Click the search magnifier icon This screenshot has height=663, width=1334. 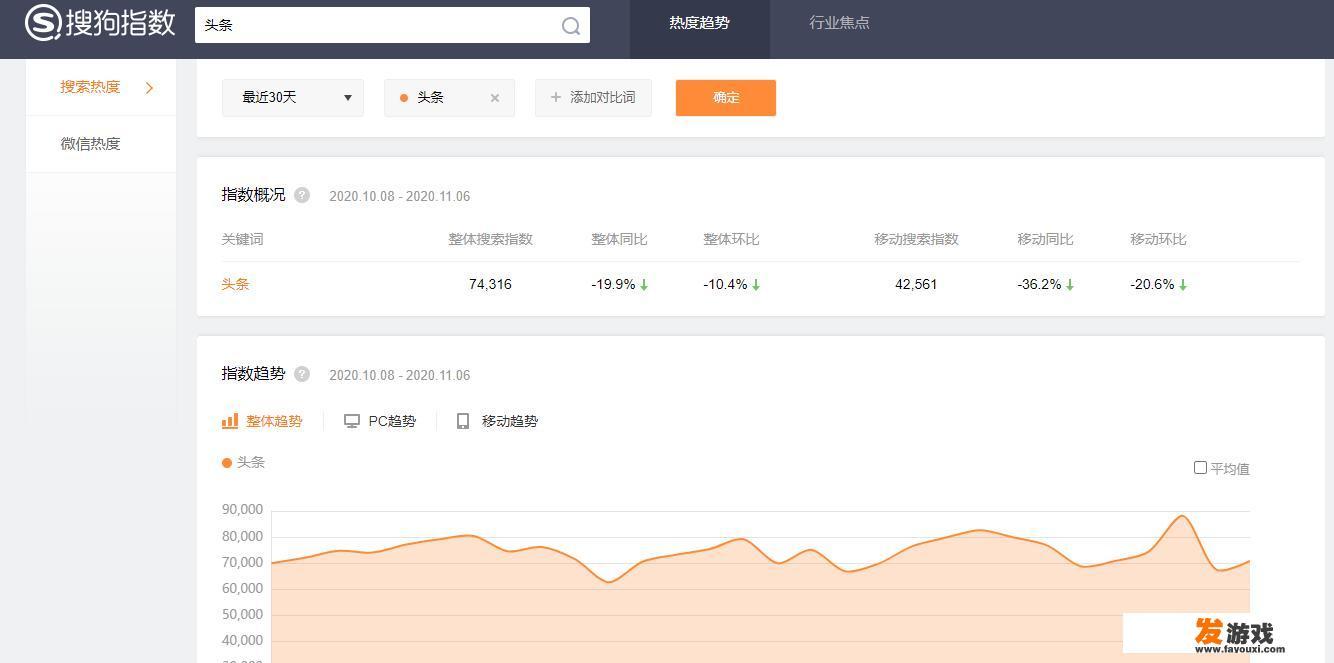click(x=571, y=26)
